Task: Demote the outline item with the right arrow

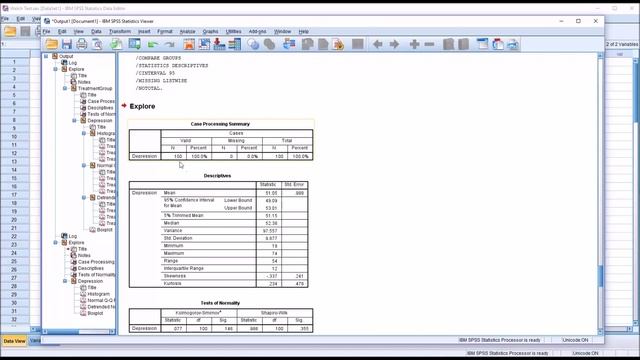Action: (x=394, y=44)
